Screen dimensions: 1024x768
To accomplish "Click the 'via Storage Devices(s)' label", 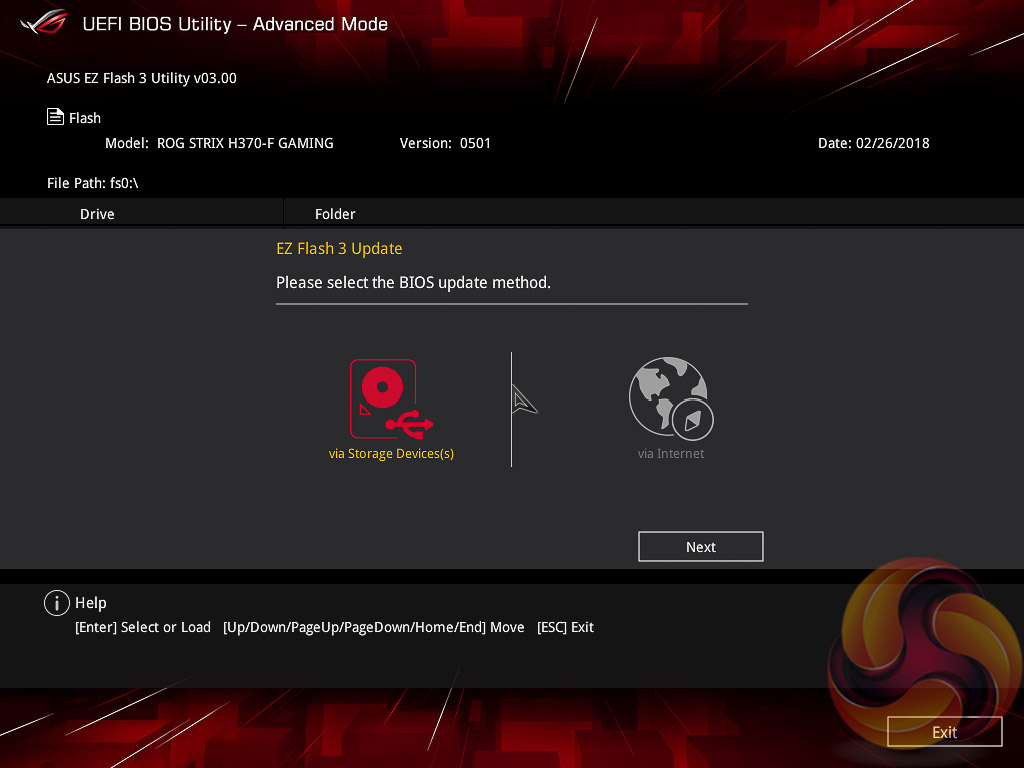I will click(x=391, y=453).
